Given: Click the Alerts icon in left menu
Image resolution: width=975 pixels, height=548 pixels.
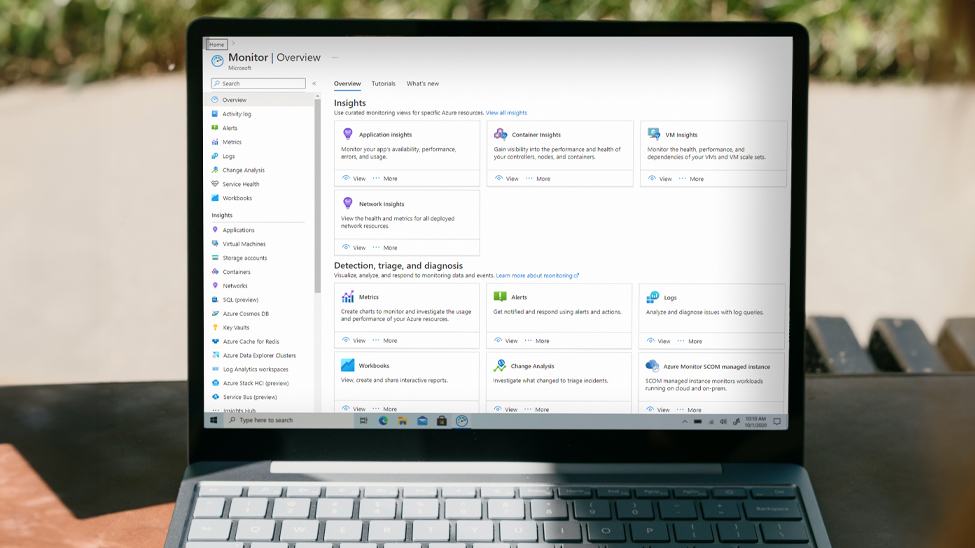Looking at the screenshot, I should click(x=215, y=128).
